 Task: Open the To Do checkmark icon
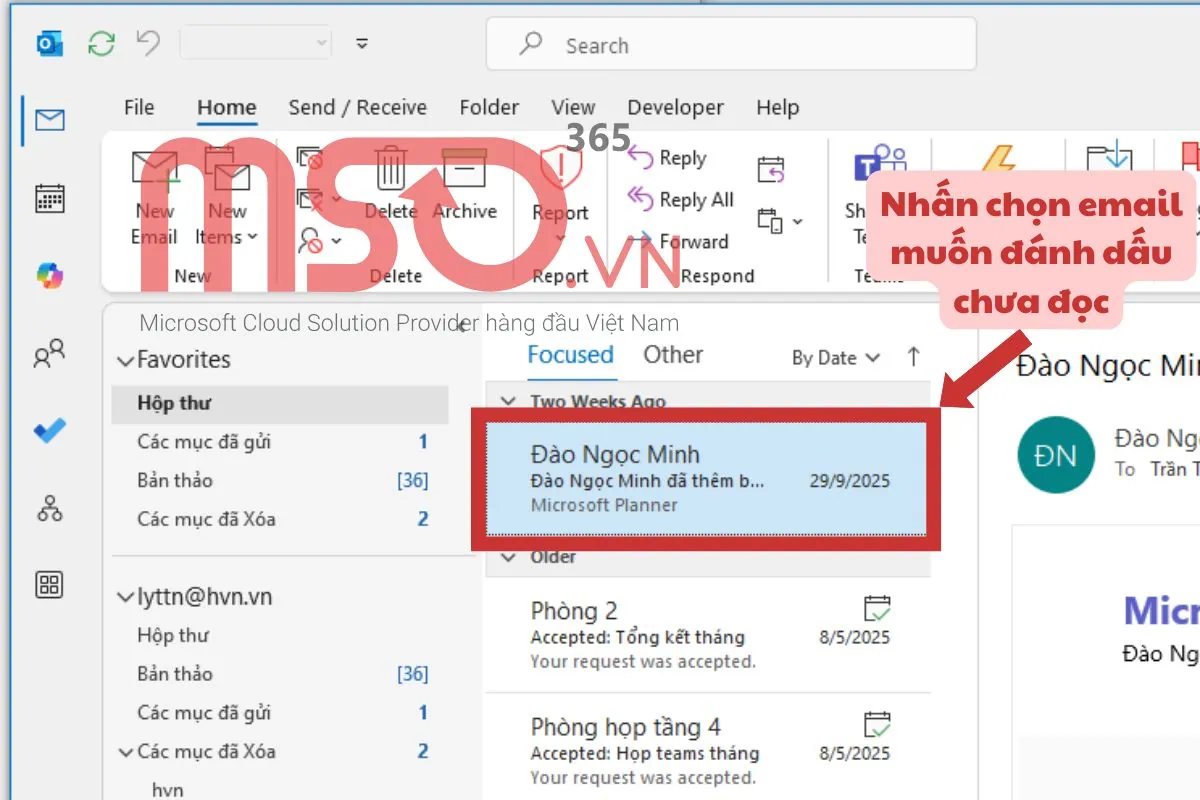(49, 431)
